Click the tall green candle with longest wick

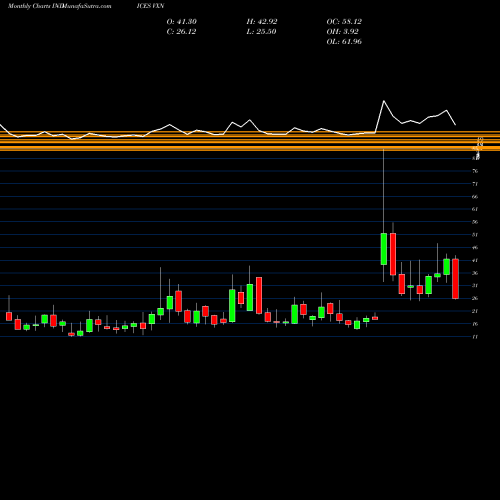384,249
